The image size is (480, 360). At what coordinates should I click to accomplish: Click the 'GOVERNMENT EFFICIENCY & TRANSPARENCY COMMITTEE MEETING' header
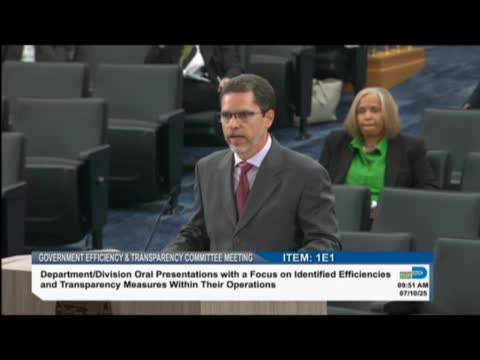point(146,258)
